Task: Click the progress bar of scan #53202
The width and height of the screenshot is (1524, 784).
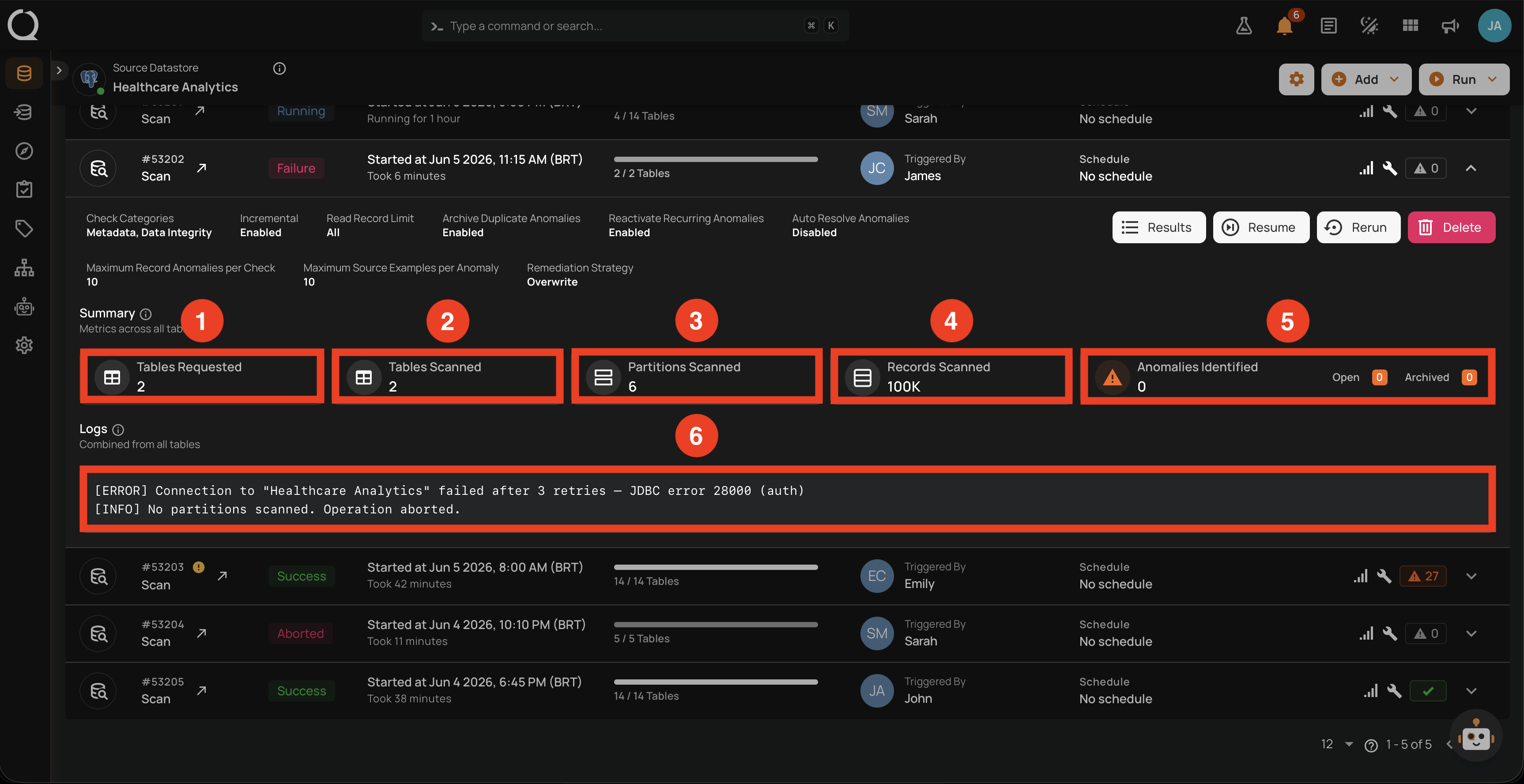Action: pos(715,159)
